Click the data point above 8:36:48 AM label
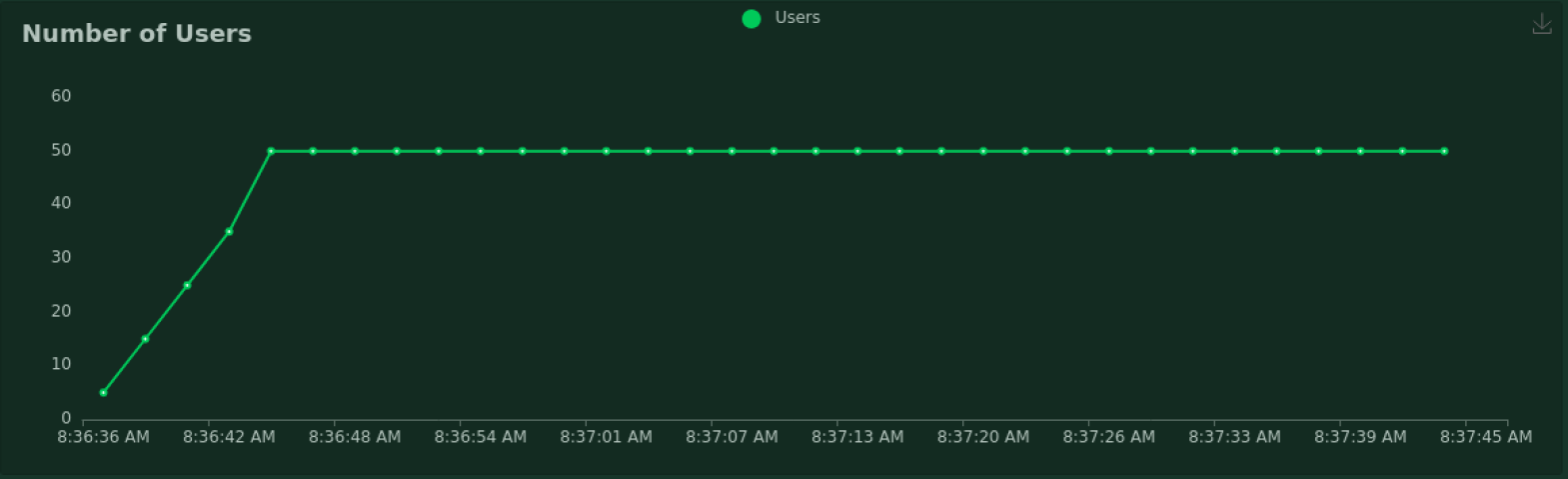This screenshot has width=1568, height=479. (x=355, y=151)
